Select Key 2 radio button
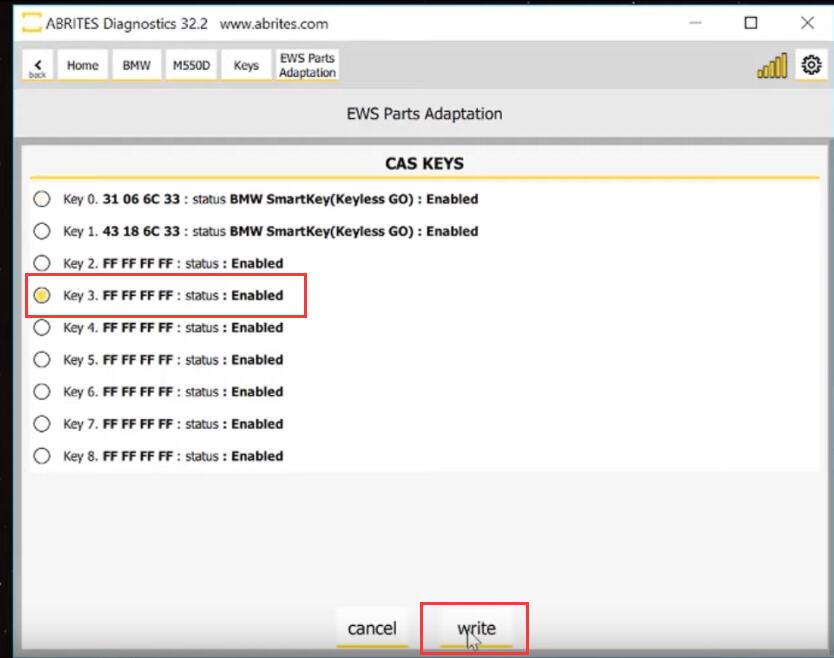Viewport: 834px width, 658px height. (41, 263)
